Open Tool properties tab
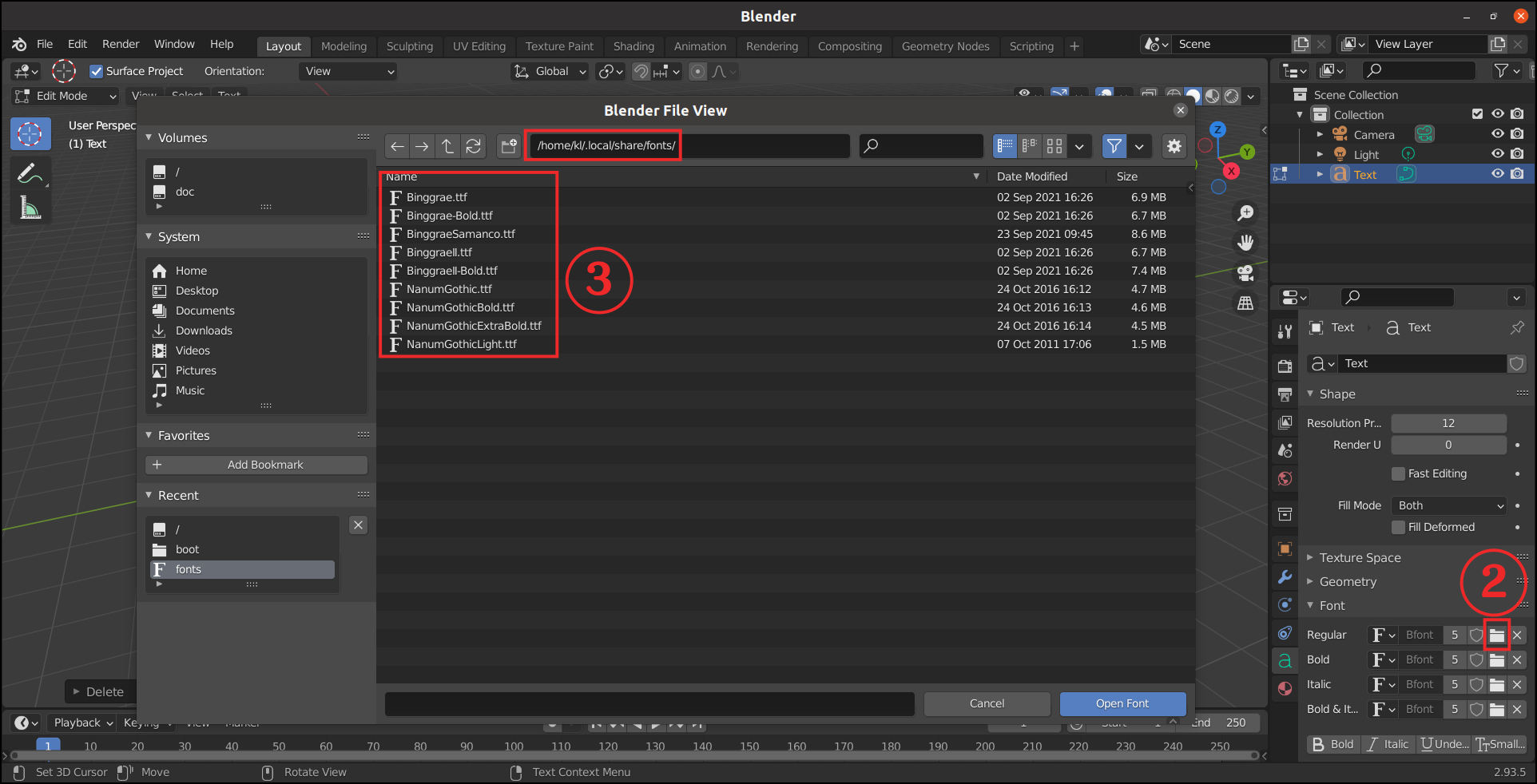This screenshot has width=1537, height=784. tap(1285, 332)
